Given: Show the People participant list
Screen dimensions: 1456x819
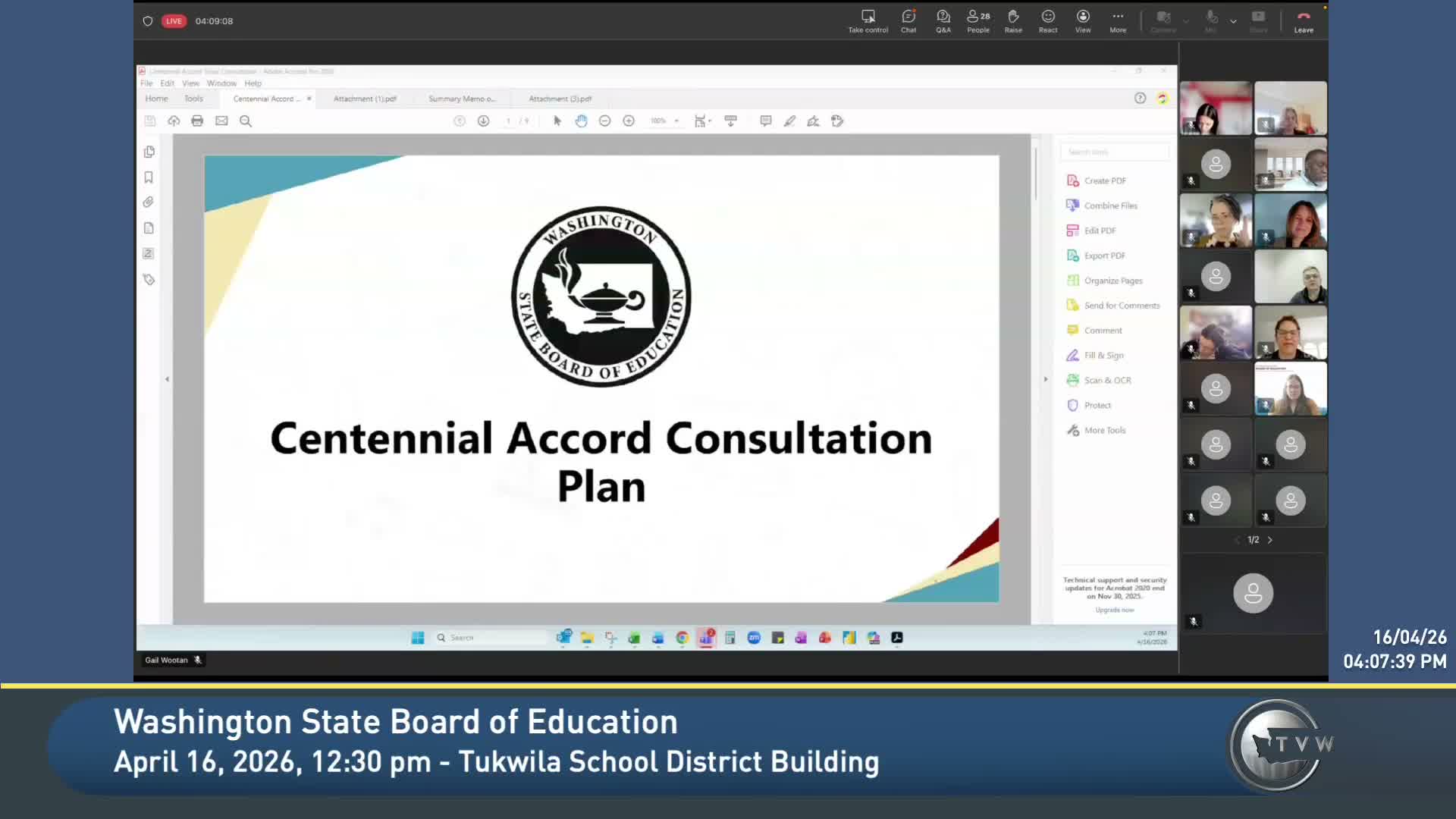Looking at the screenshot, I should click(977, 20).
